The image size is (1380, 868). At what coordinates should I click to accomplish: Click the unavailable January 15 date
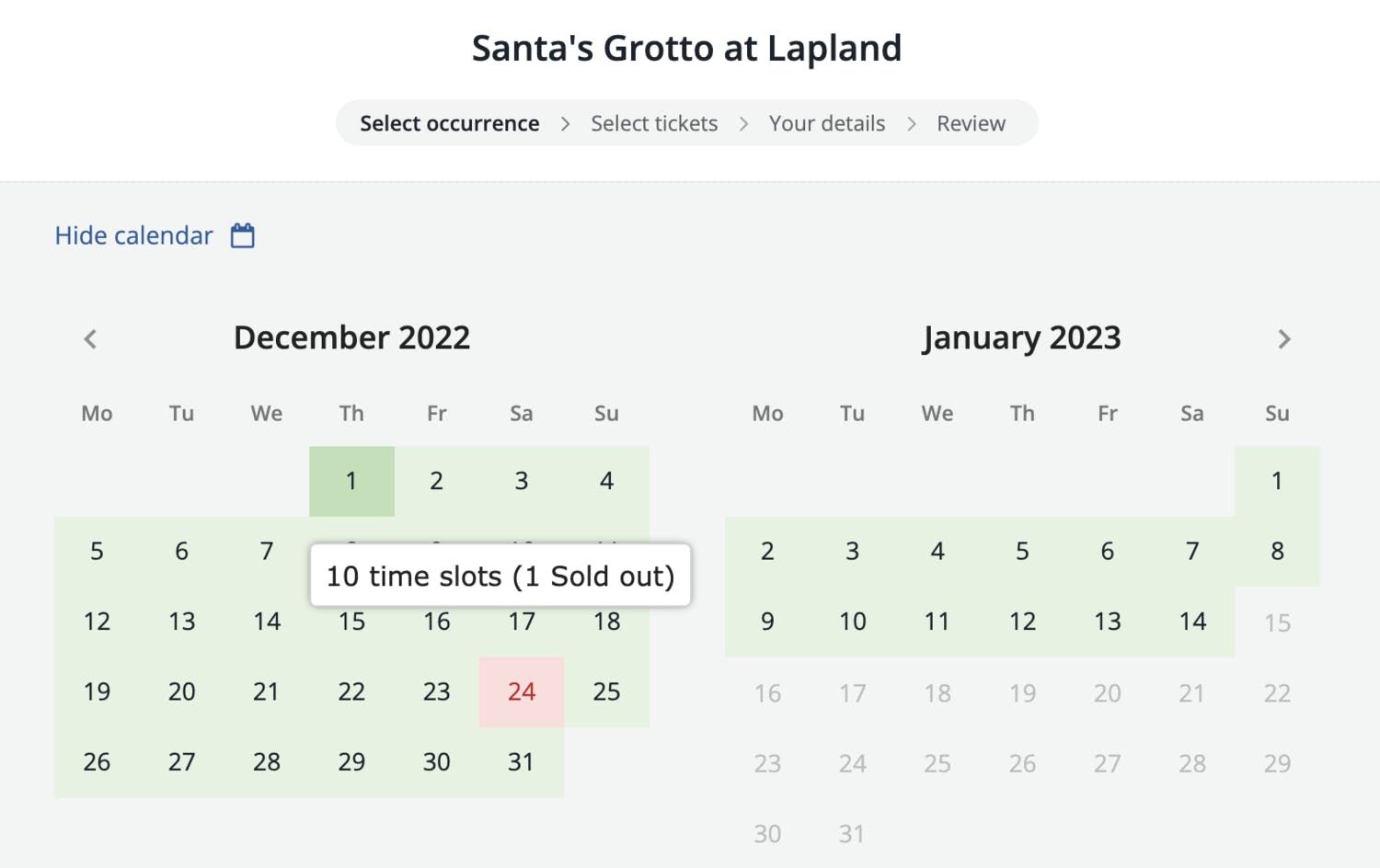[1277, 621]
